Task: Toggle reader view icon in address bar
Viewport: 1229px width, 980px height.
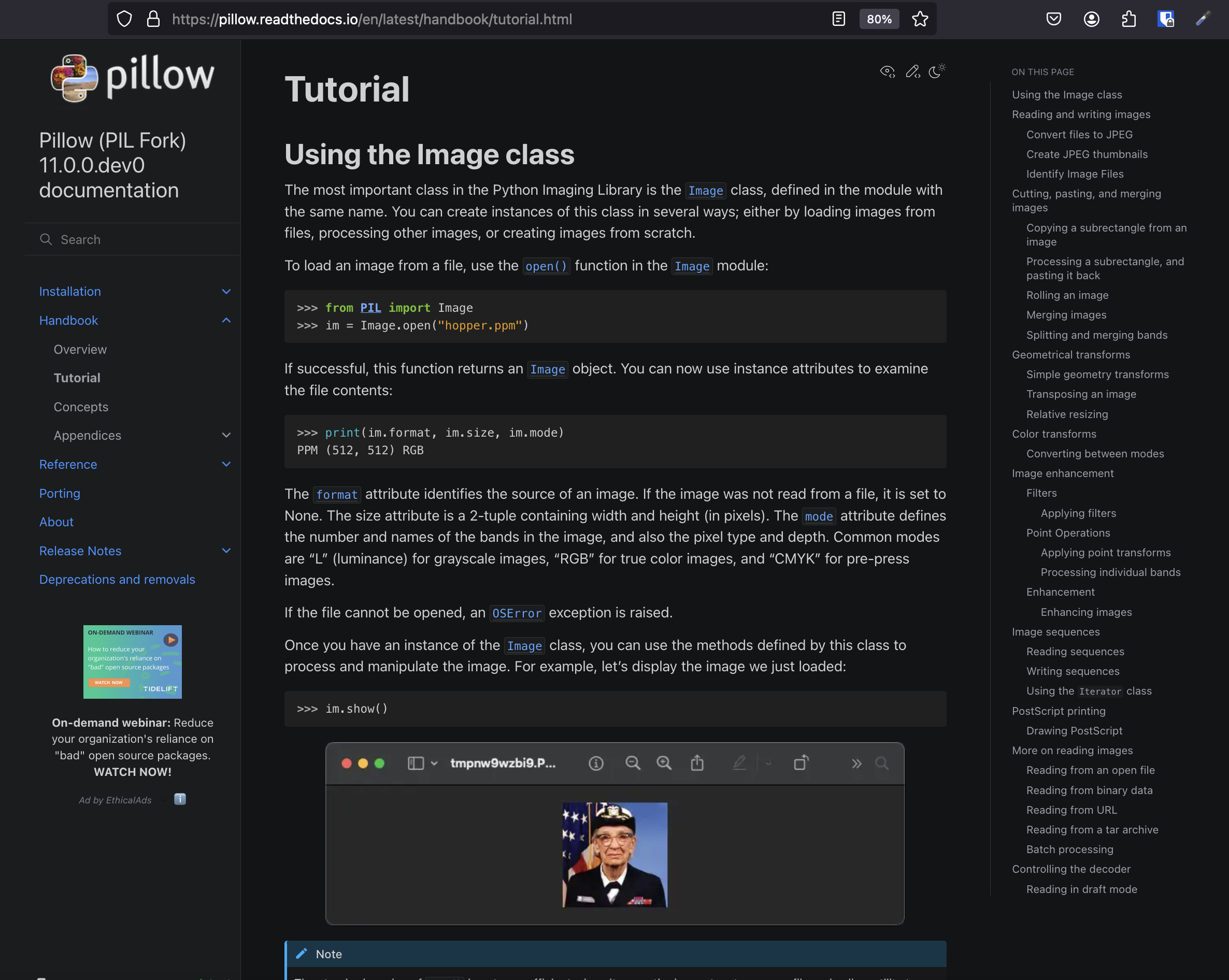Action: pos(838,19)
